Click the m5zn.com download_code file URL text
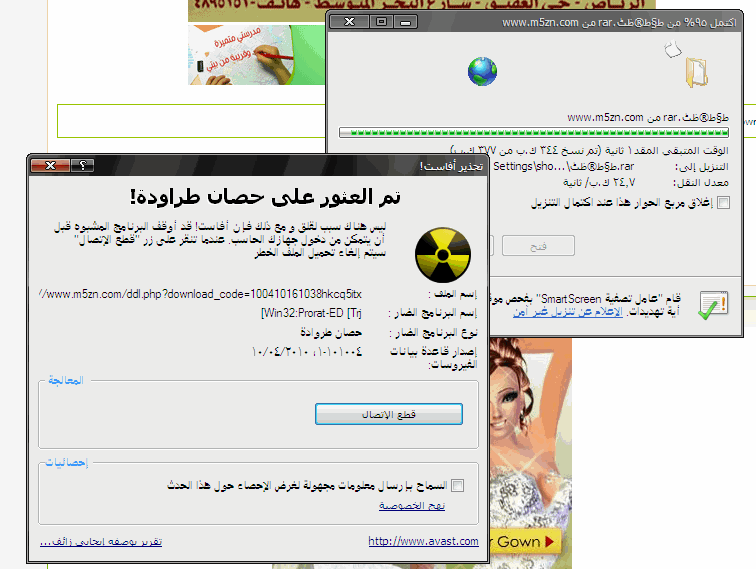The width and height of the screenshot is (756, 569). (200, 294)
